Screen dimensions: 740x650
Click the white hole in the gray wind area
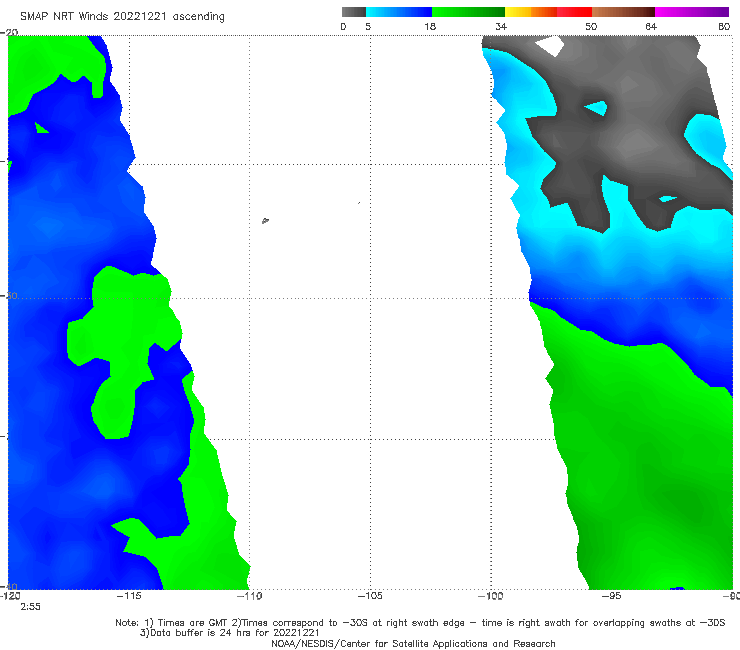click(x=550, y=46)
